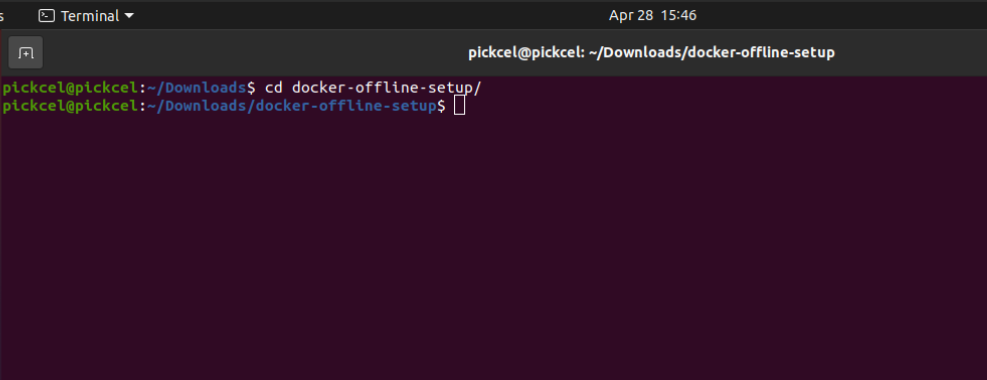Click the block cursor at the prompt

[460, 106]
